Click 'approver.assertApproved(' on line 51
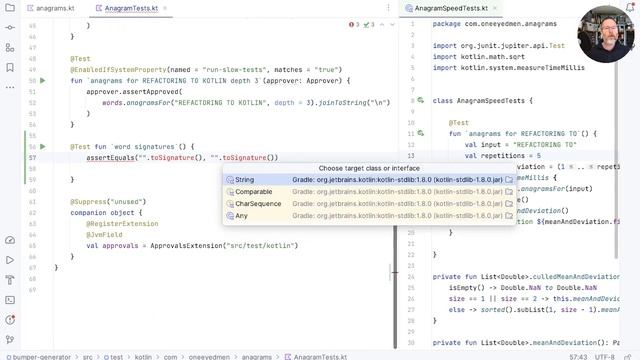 pos(134,92)
